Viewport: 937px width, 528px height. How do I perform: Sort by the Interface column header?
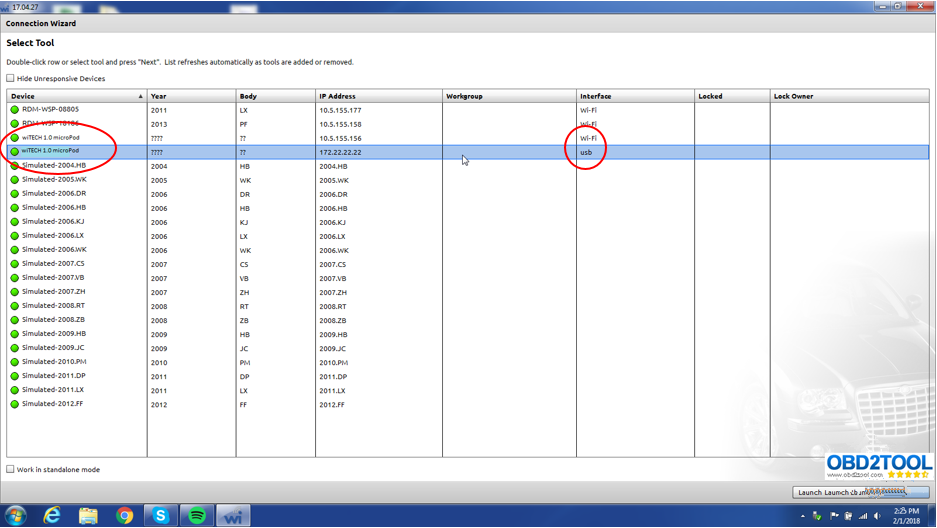pos(635,96)
